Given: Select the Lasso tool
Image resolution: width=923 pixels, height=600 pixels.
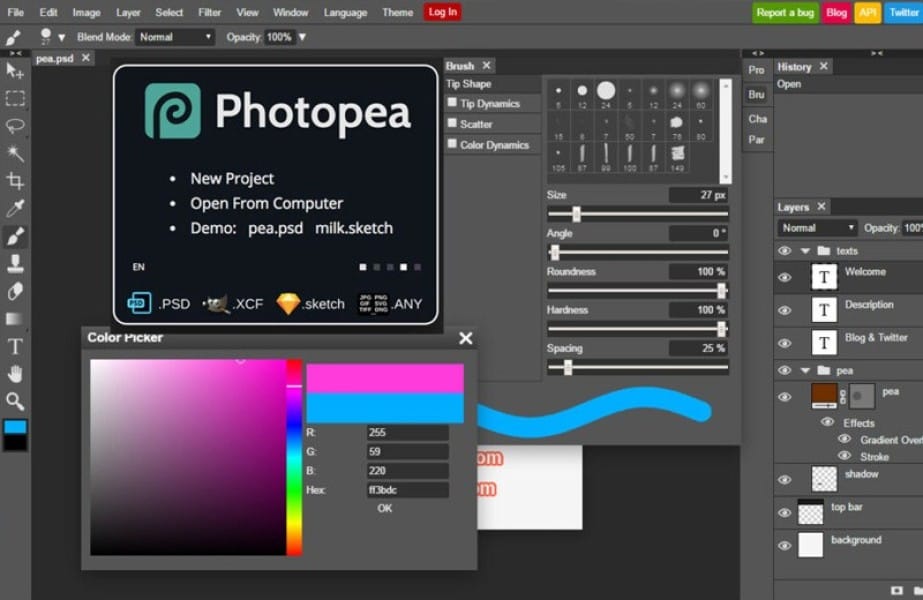Looking at the screenshot, I should pyautogui.click(x=13, y=124).
